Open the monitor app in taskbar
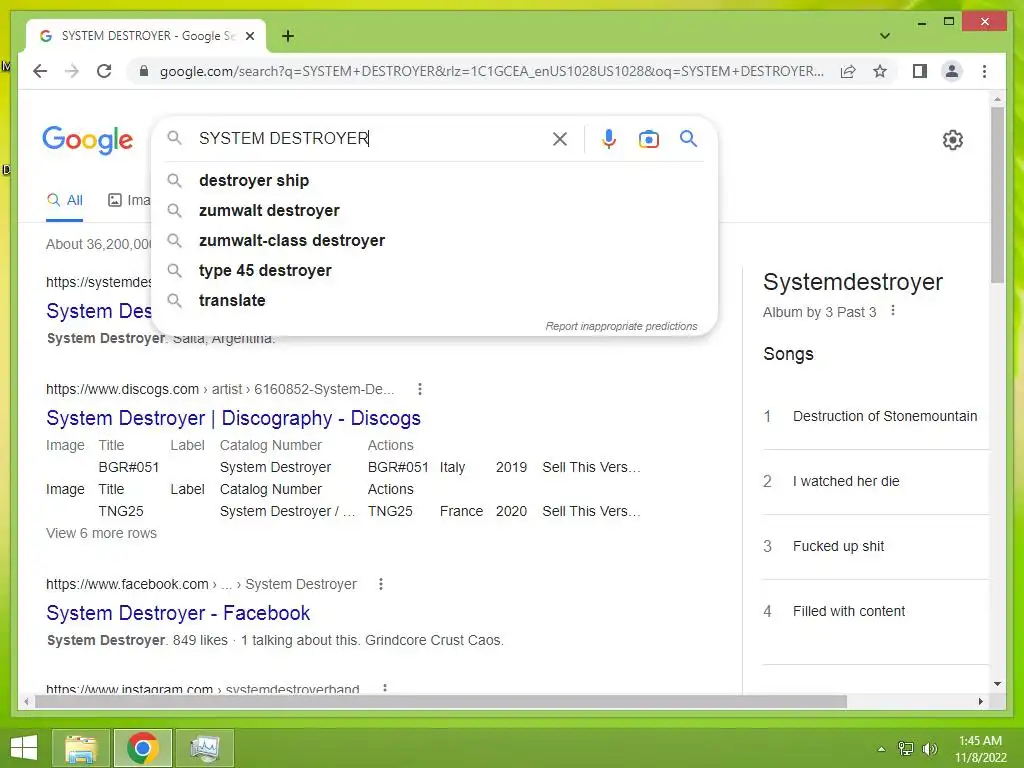The width and height of the screenshot is (1024, 768). (x=204, y=748)
